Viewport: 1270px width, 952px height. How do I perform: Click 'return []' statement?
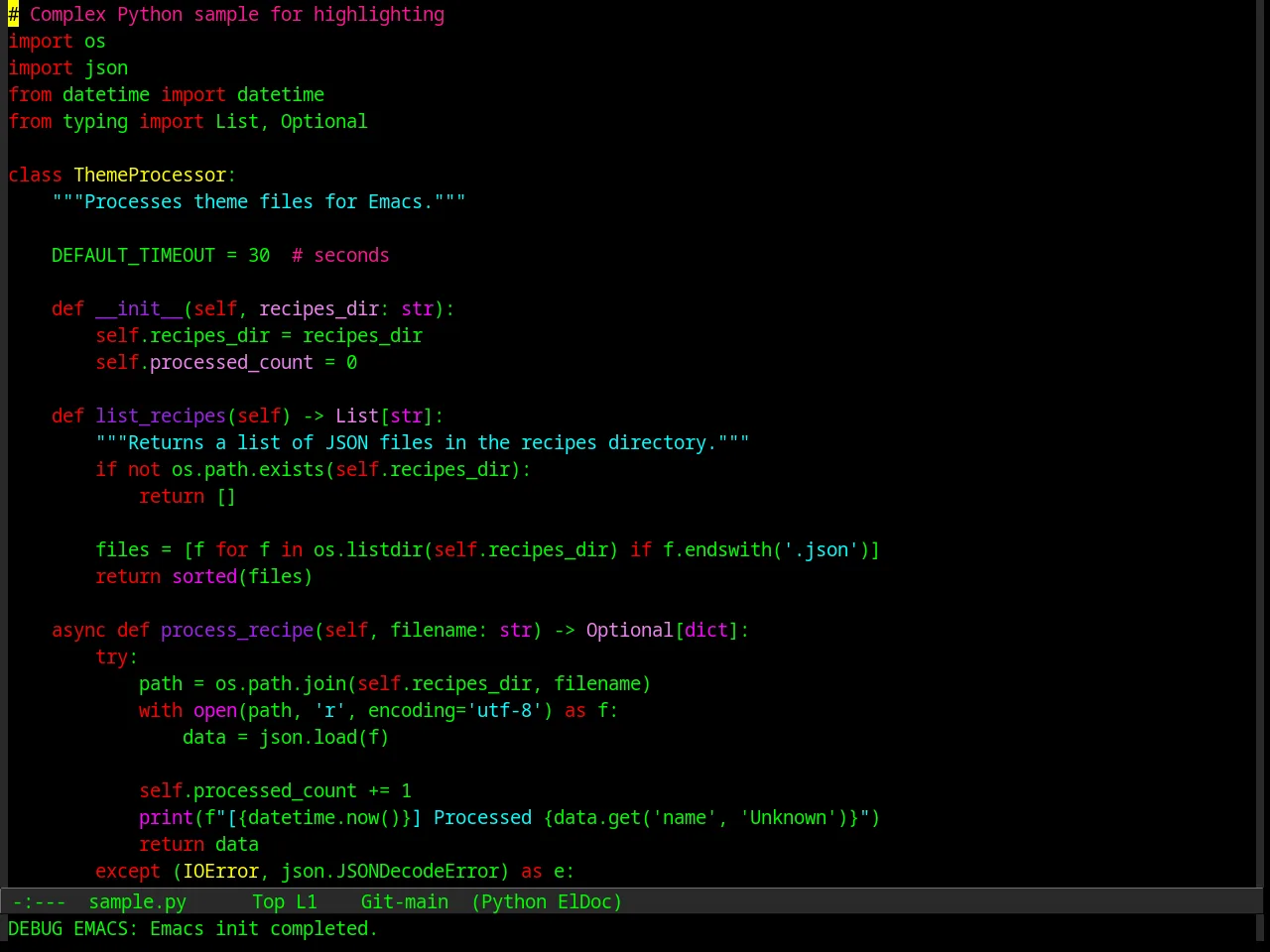click(x=188, y=496)
